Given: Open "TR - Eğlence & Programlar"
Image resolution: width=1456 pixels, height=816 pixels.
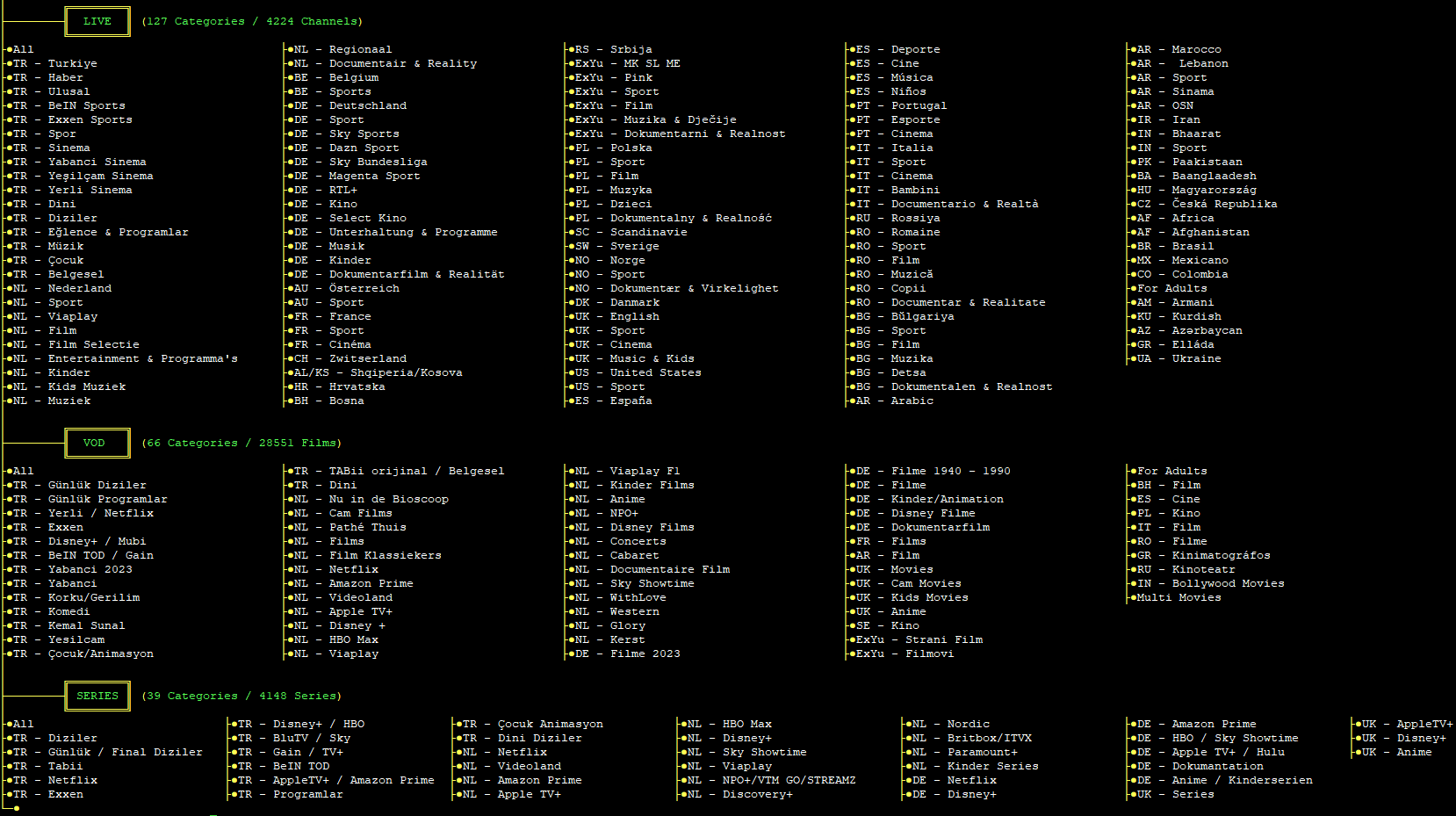Looking at the screenshot, I should point(101,232).
